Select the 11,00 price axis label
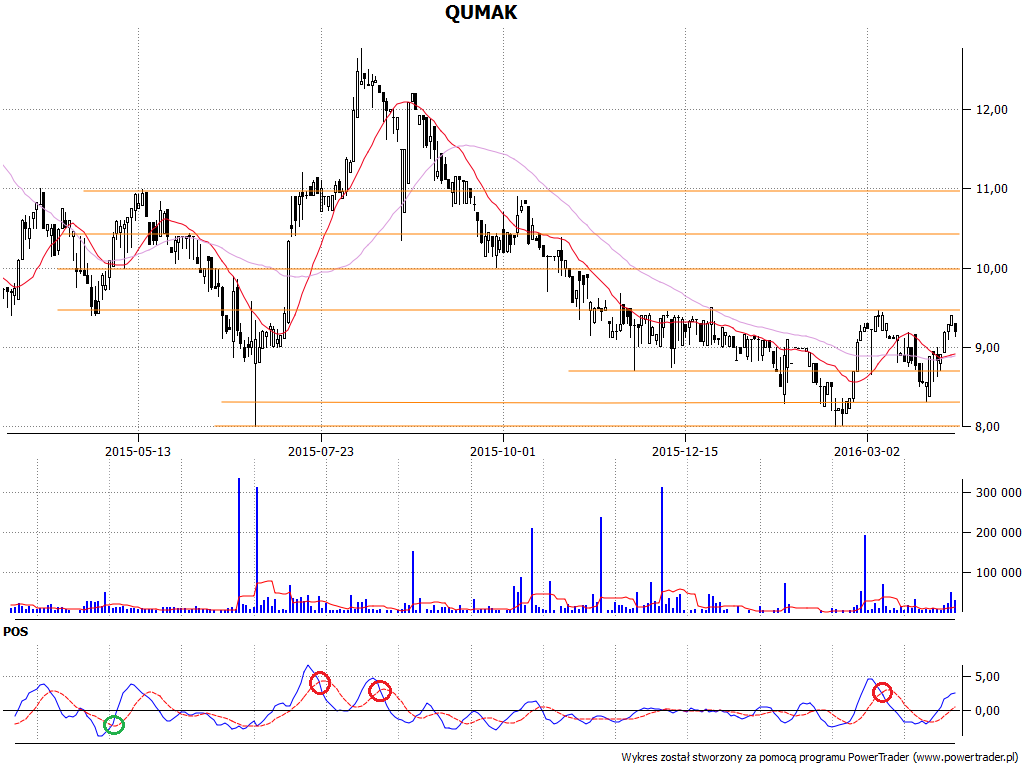The image size is (1024, 768). point(991,189)
